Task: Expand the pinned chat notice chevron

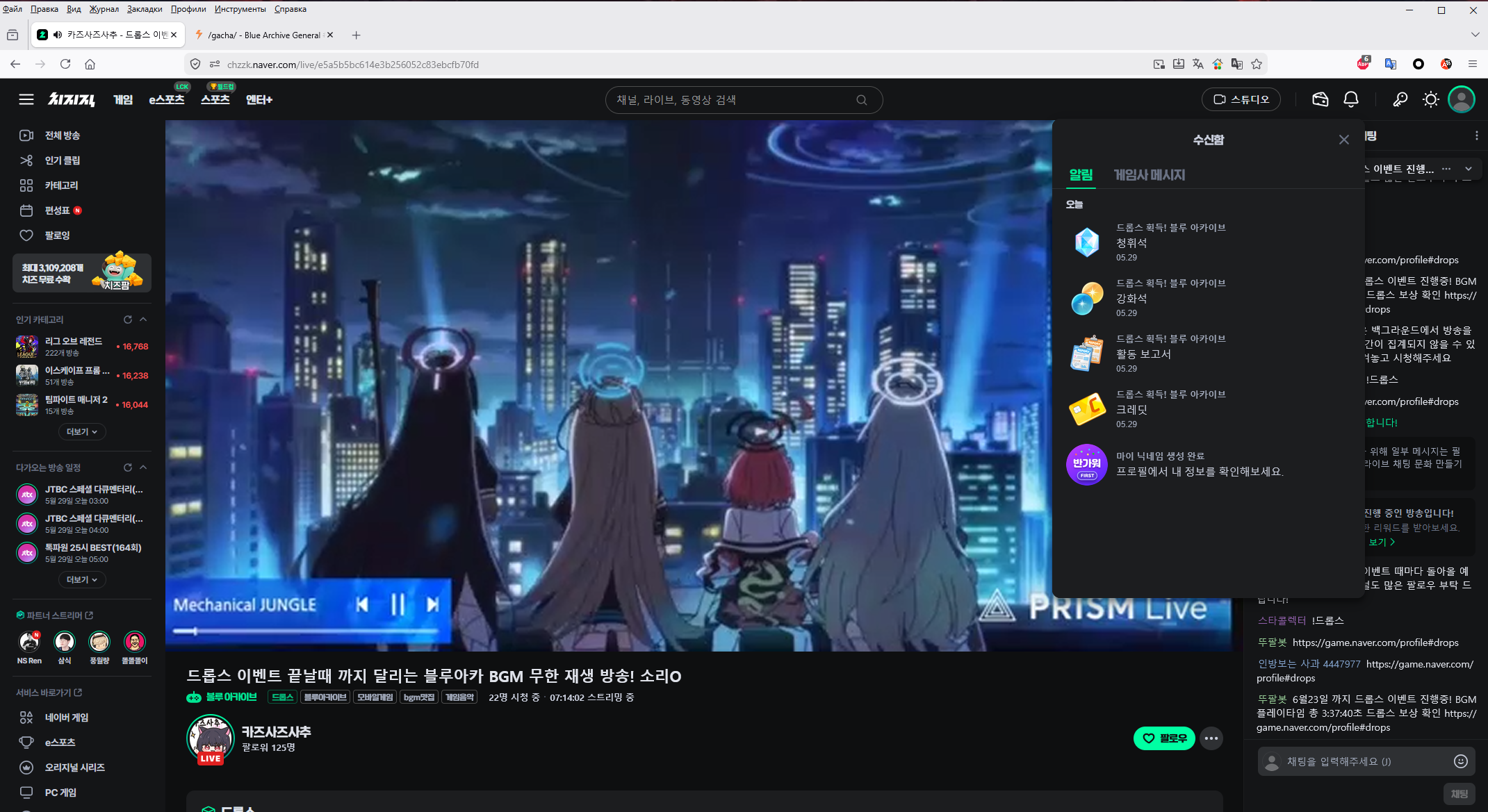Action: (x=1468, y=169)
